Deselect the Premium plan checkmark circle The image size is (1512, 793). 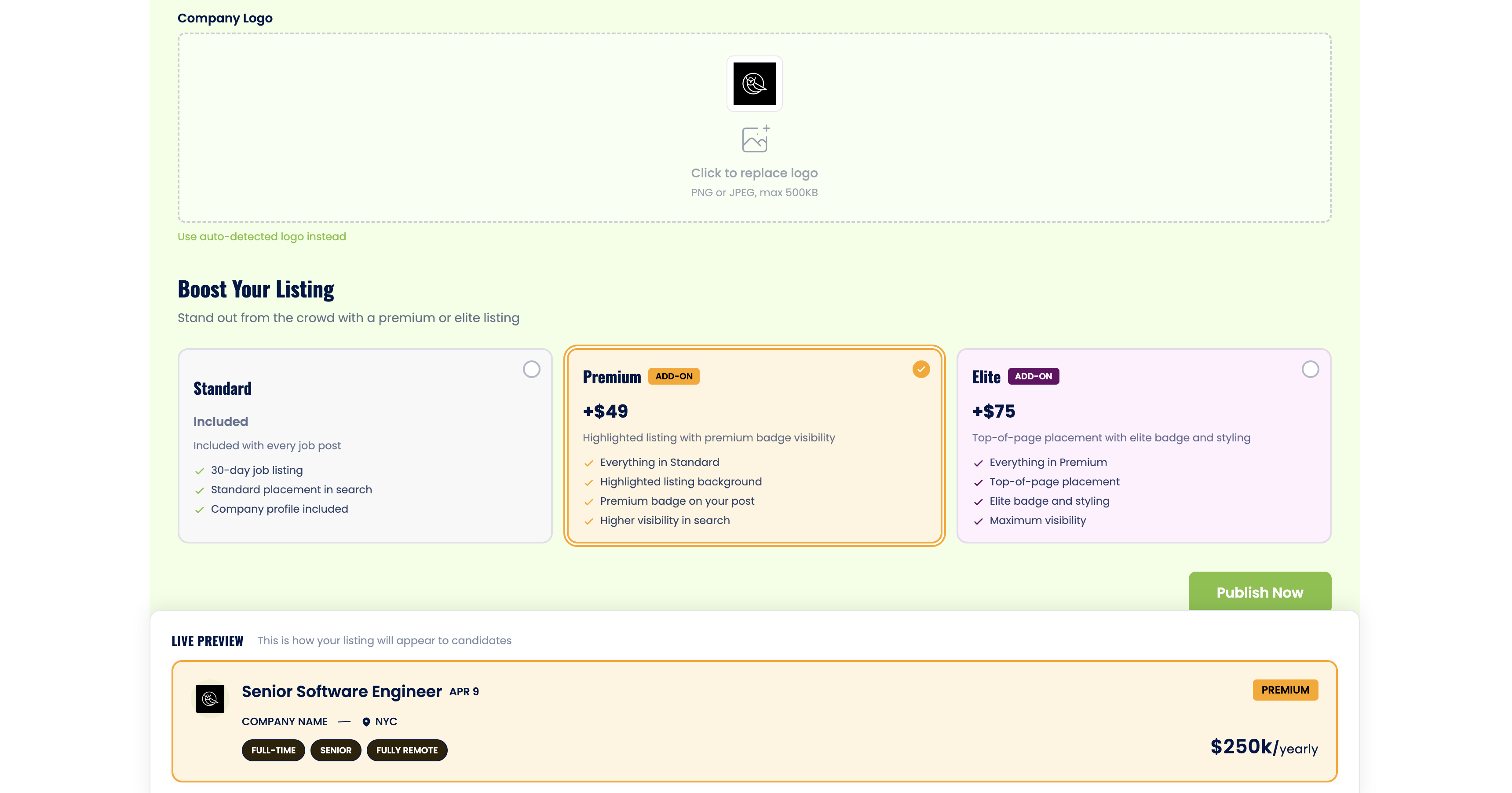(x=921, y=370)
